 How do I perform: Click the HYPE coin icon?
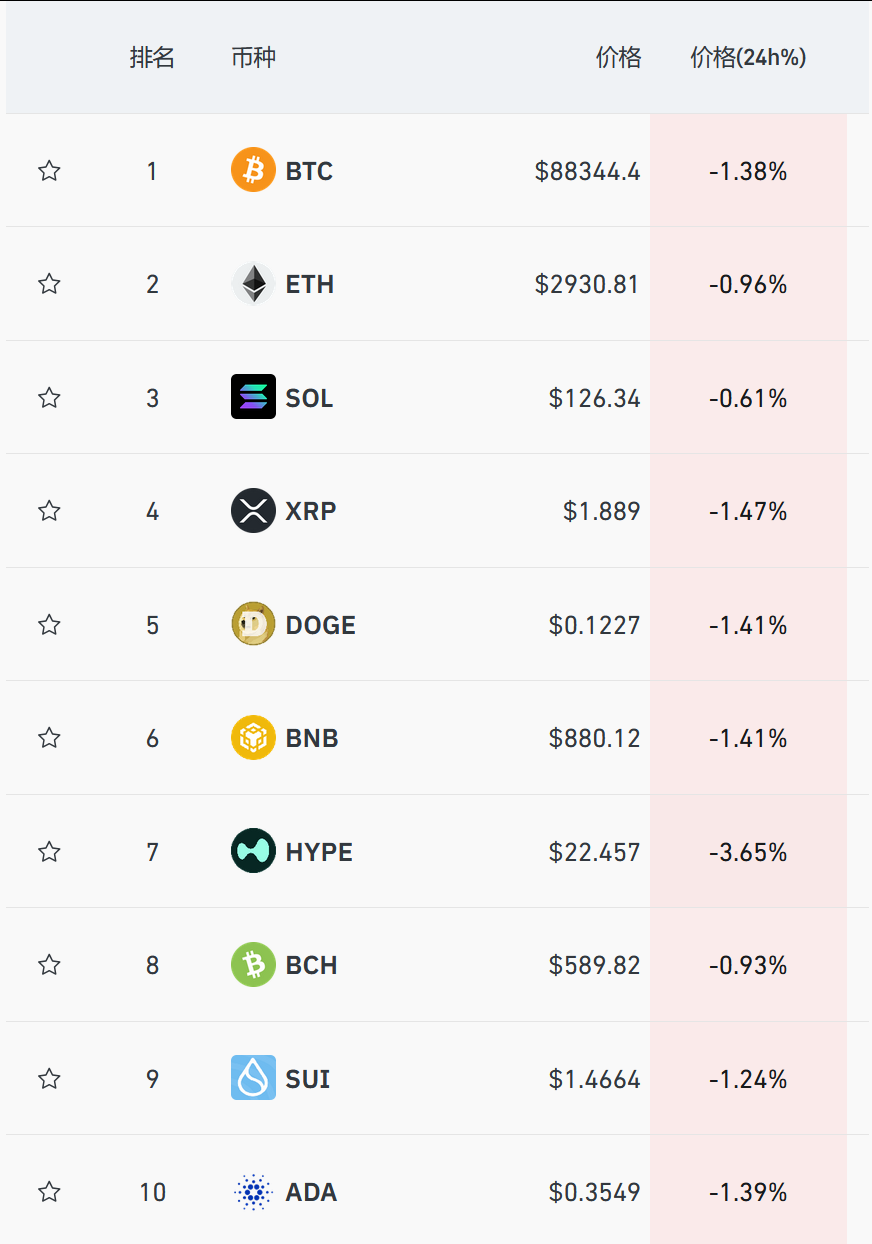[x=253, y=852]
